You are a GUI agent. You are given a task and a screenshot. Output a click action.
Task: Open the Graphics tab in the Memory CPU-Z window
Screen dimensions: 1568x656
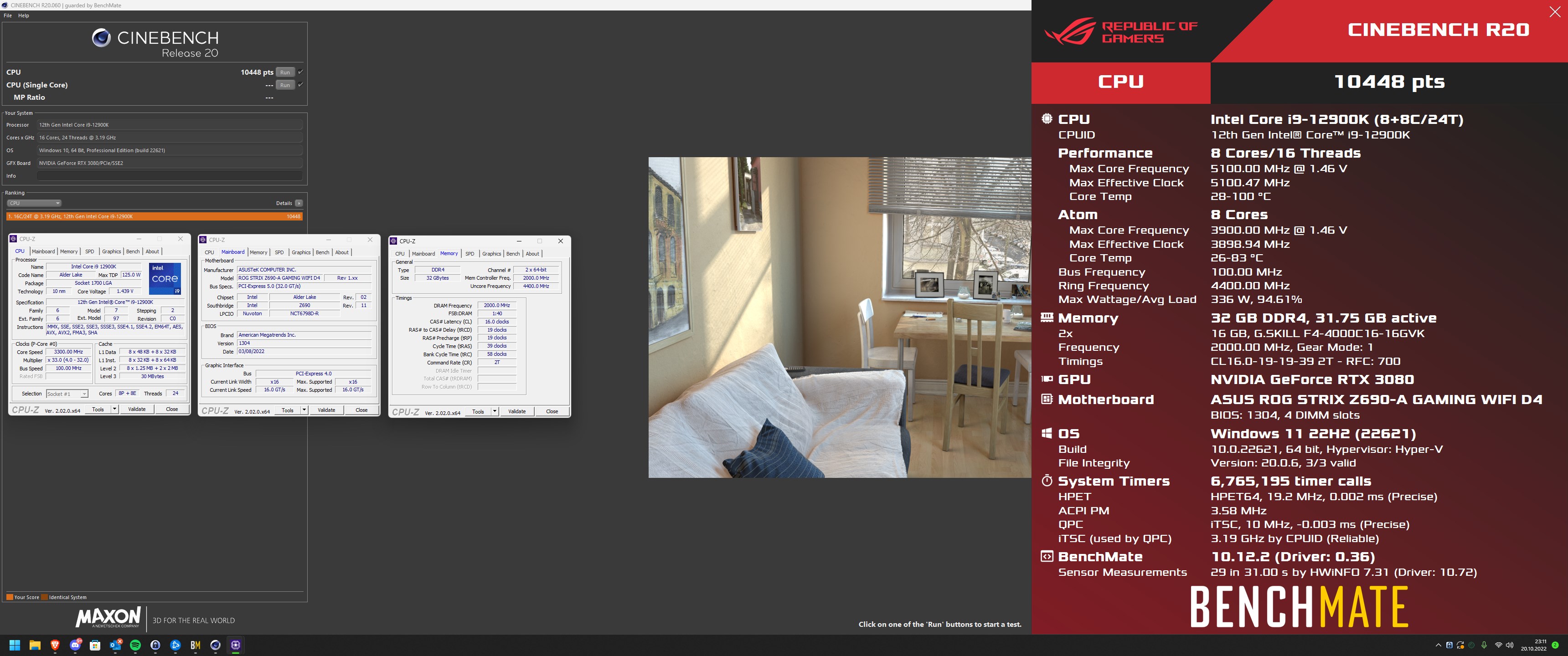point(492,254)
